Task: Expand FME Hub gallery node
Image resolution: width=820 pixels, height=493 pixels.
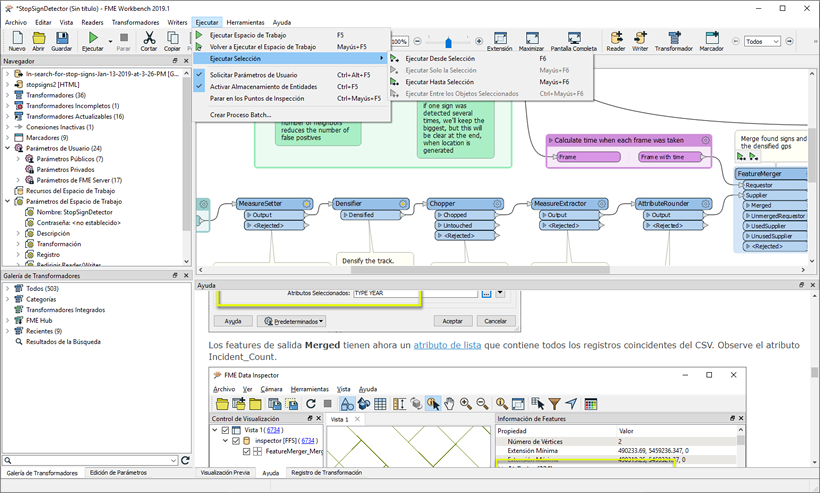Action: click(7, 320)
